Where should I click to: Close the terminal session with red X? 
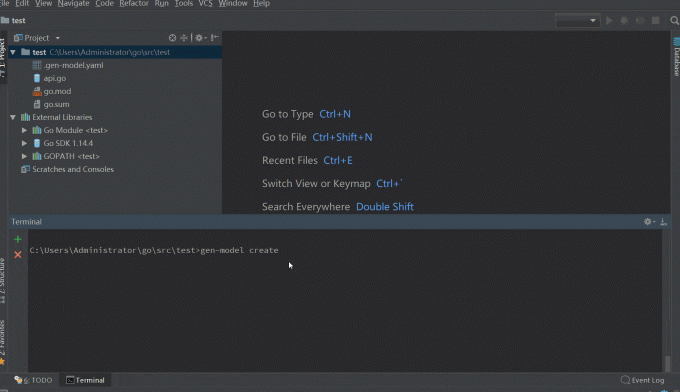[18, 255]
